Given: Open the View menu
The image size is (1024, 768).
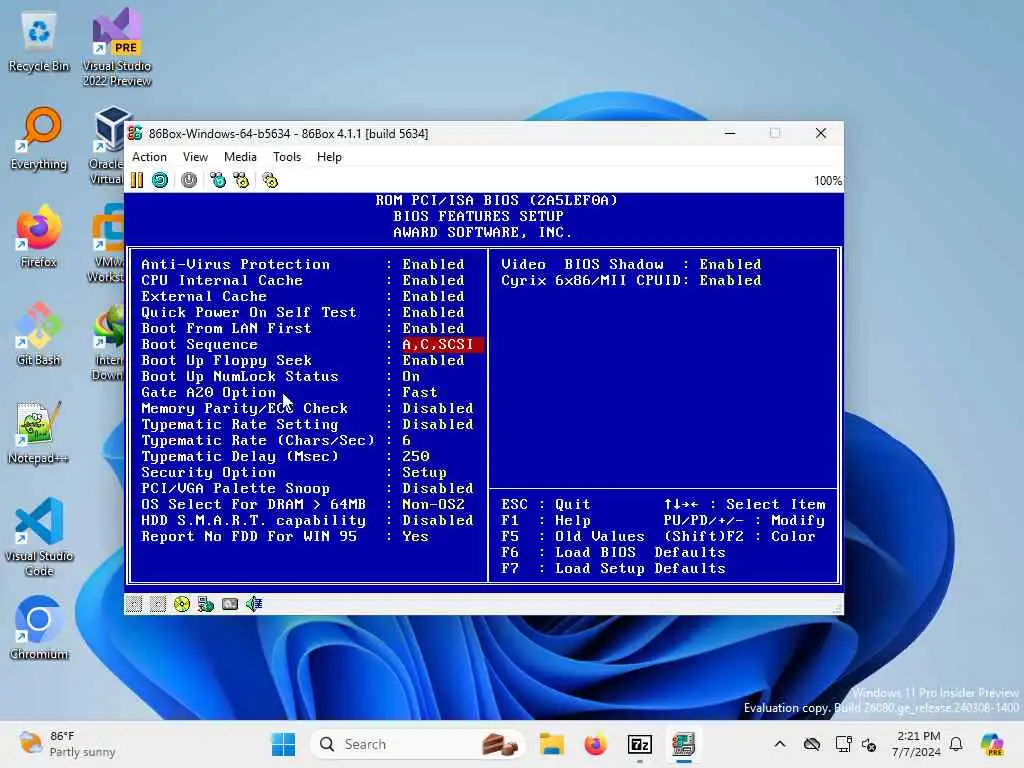Looking at the screenshot, I should coord(195,157).
